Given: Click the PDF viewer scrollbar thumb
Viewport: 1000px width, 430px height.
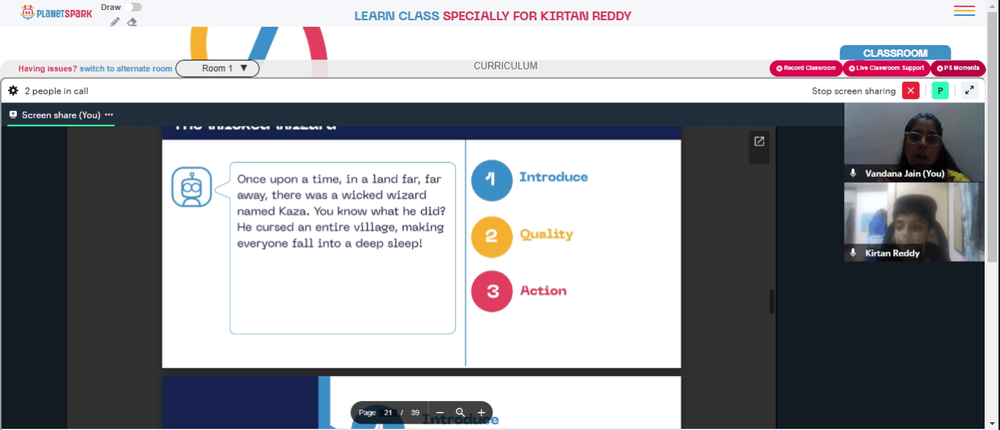Looking at the screenshot, I should point(772,301).
